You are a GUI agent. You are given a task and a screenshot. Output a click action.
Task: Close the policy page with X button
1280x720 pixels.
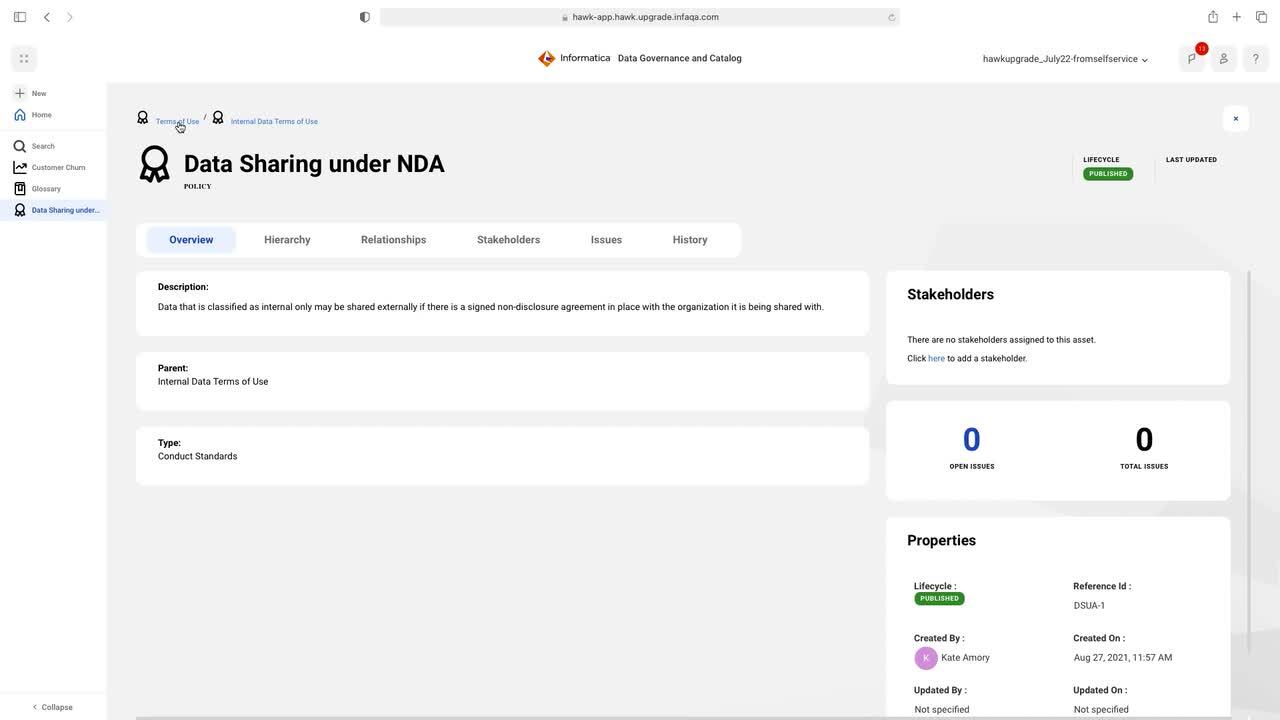point(1235,119)
